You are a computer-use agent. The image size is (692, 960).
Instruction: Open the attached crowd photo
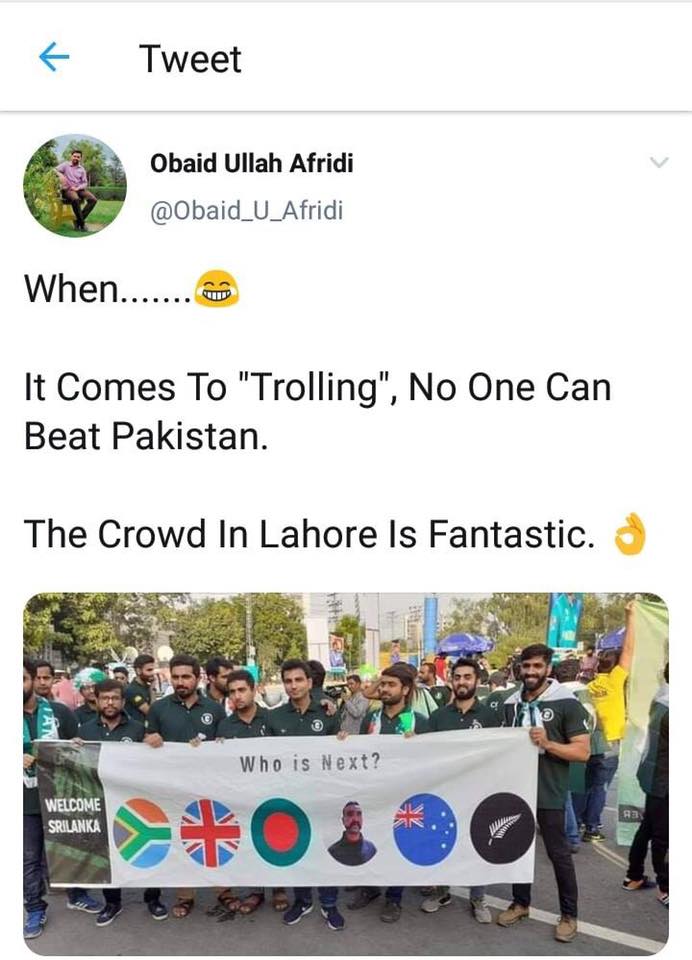[x=346, y=774]
